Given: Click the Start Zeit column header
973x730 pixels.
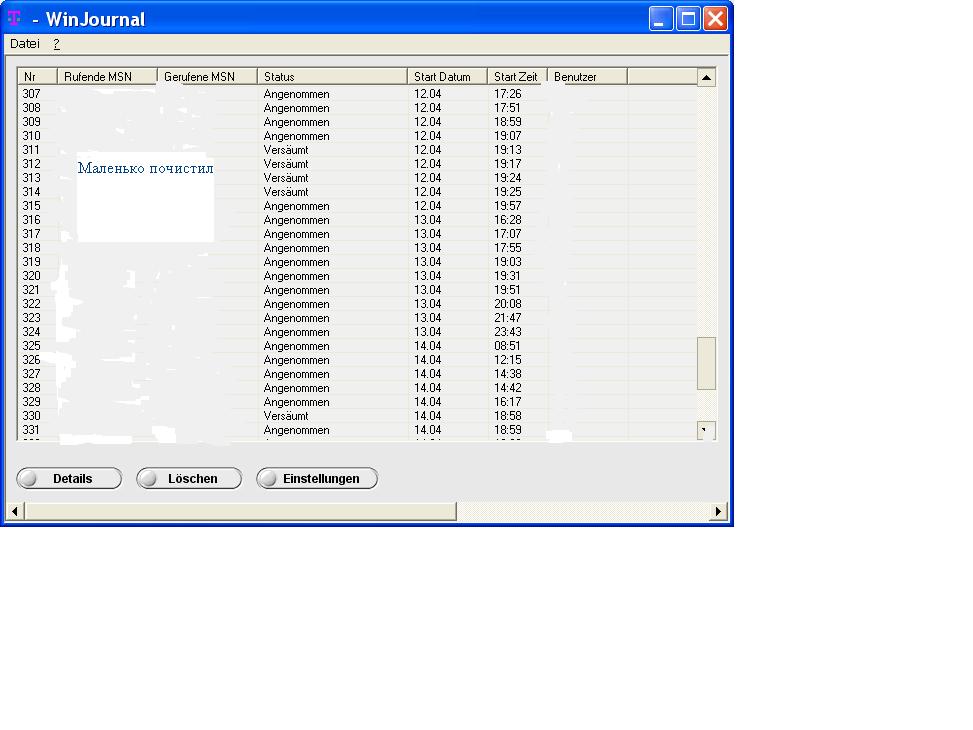Looking at the screenshot, I should (x=517, y=77).
